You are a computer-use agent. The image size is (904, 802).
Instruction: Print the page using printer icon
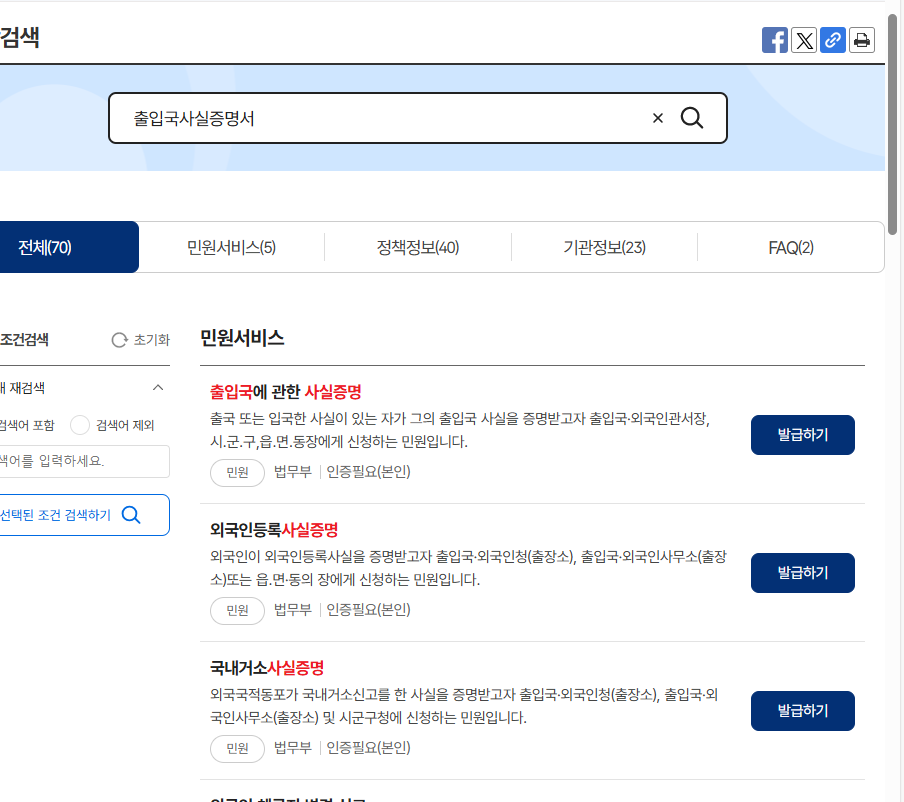861,40
